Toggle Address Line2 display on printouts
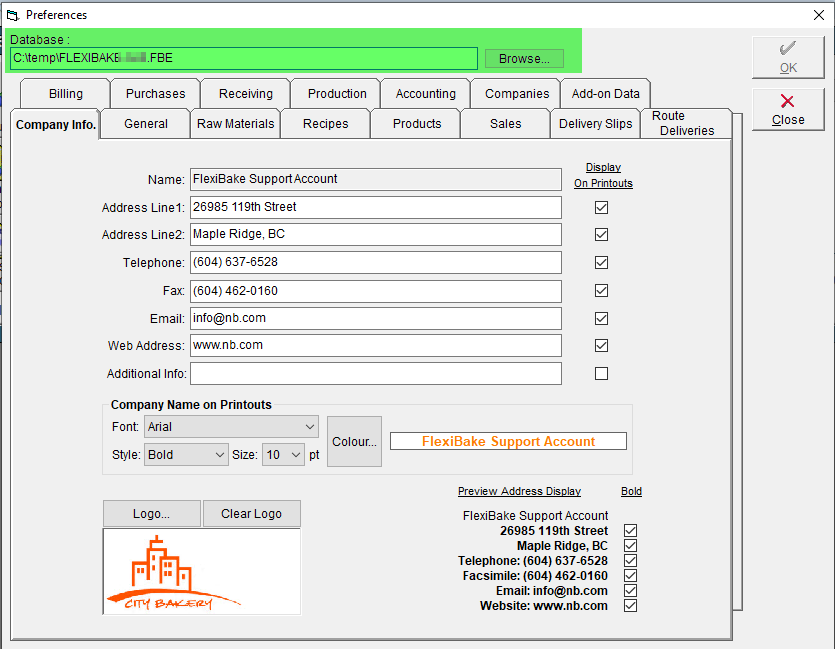Viewport: 835px width, 649px height. pyautogui.click(x=601, y=234)
